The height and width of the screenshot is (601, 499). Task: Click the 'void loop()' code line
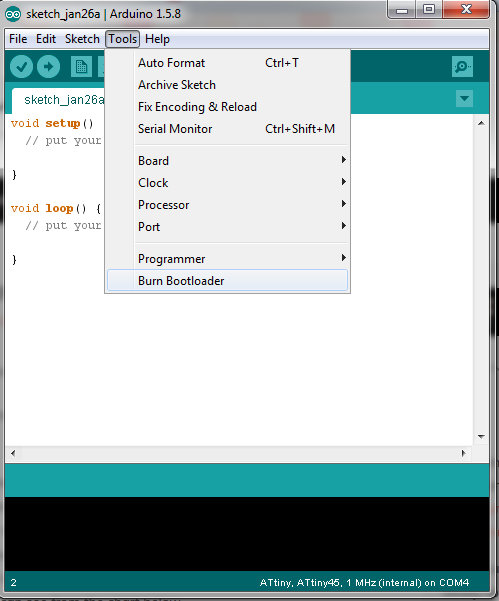56,209
